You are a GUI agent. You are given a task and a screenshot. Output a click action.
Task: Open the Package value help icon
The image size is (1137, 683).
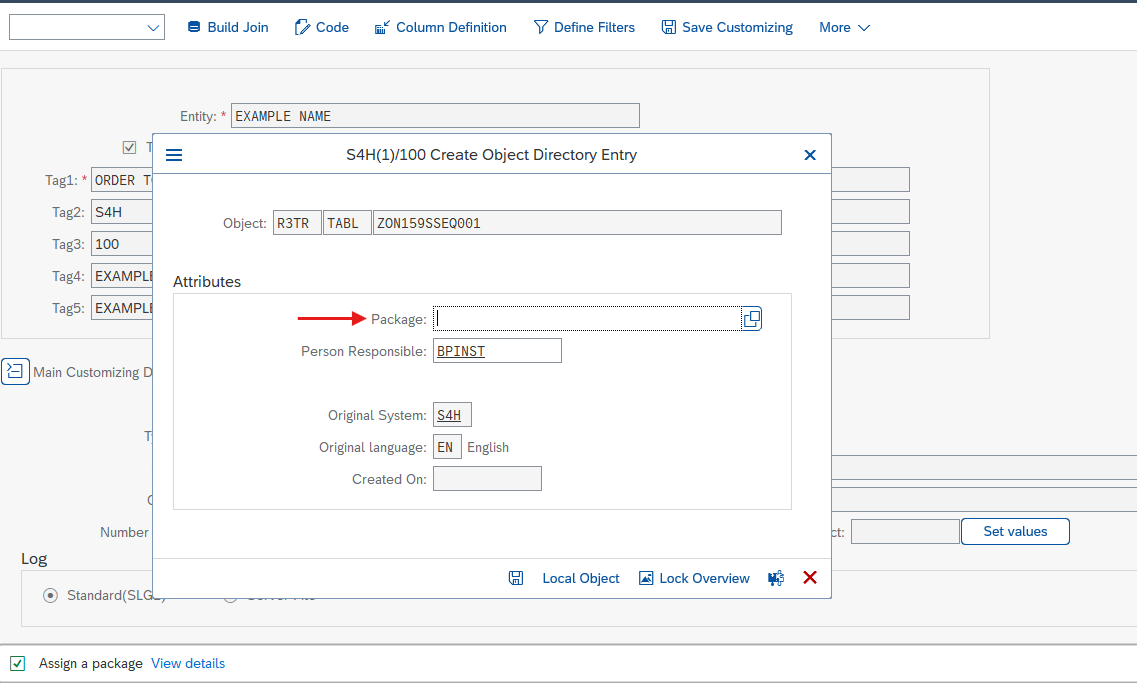coord(751,319)
